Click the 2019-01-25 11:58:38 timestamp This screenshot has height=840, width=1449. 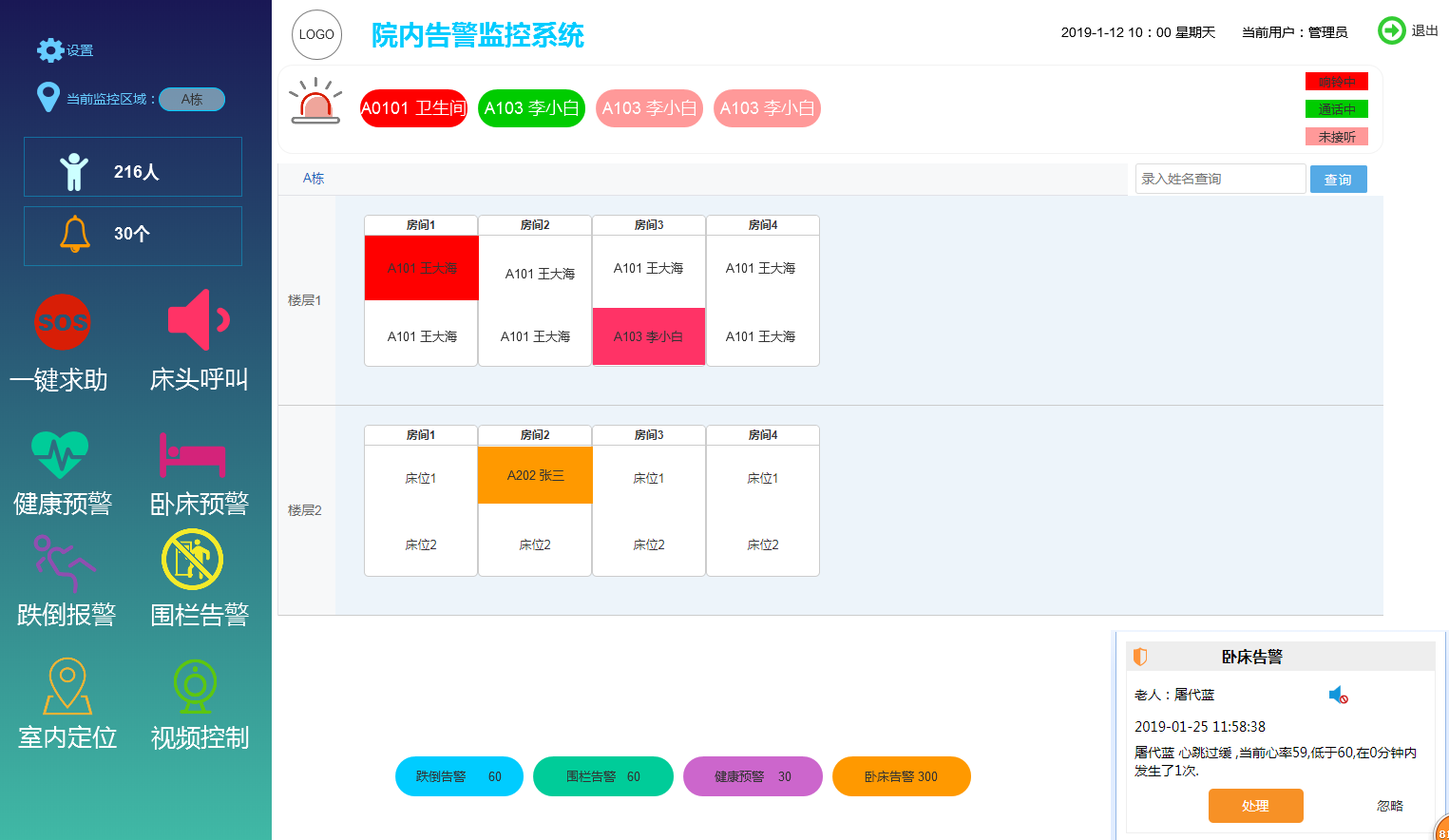(x=1200, y=726)
